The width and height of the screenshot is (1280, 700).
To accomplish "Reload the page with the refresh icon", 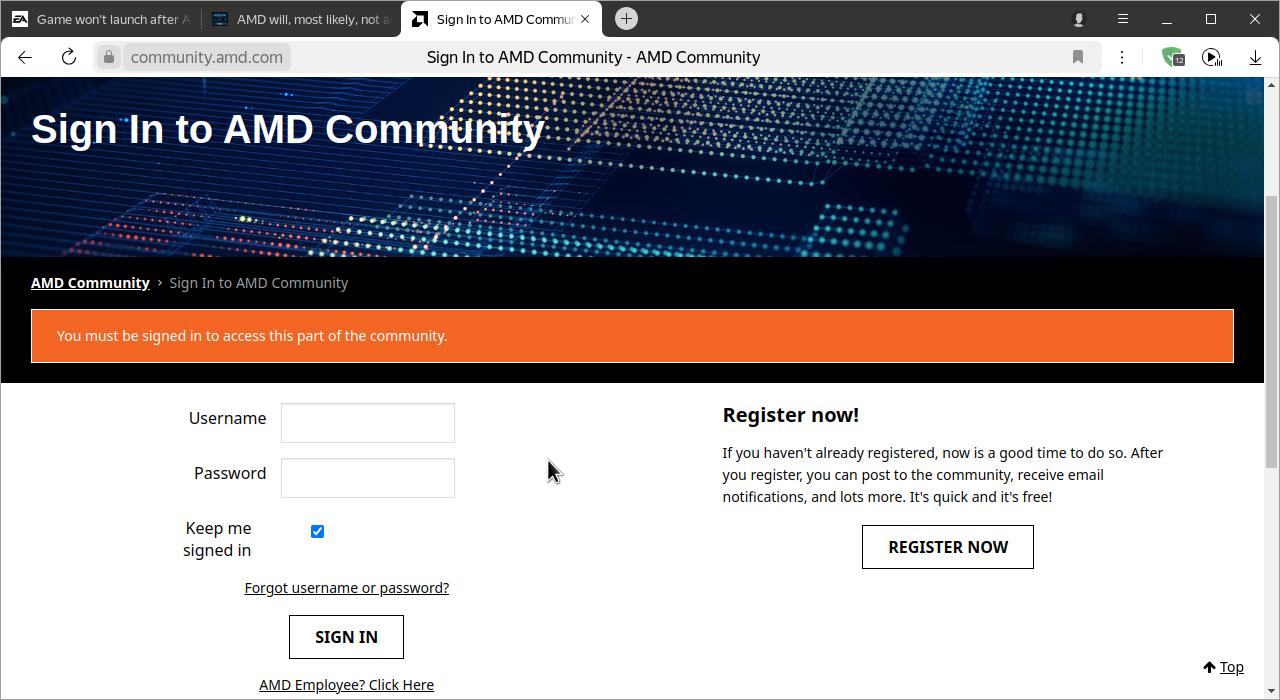I will click(x=69, y=57).
